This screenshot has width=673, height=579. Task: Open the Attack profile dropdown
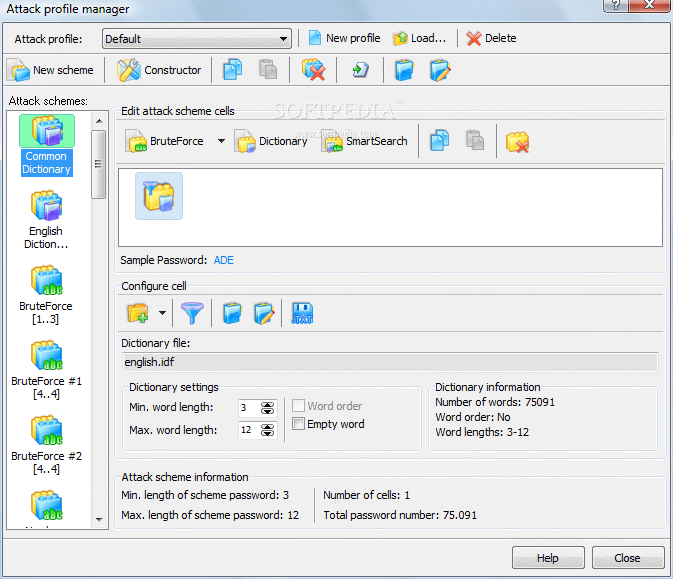pos(197,39)
